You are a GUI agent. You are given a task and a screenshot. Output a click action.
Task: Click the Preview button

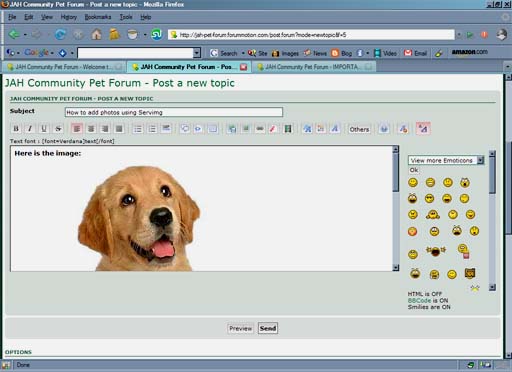(240, 329)
